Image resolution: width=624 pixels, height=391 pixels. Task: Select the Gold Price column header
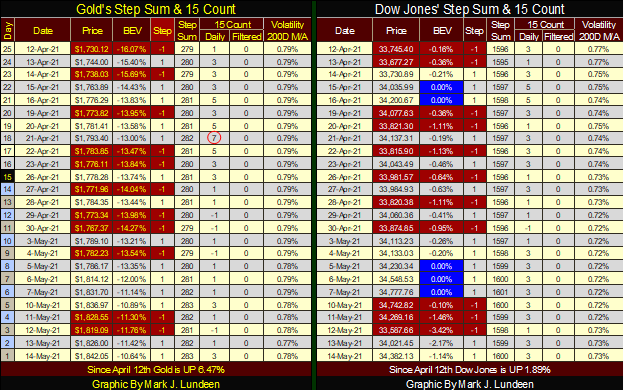click(92, 31)
